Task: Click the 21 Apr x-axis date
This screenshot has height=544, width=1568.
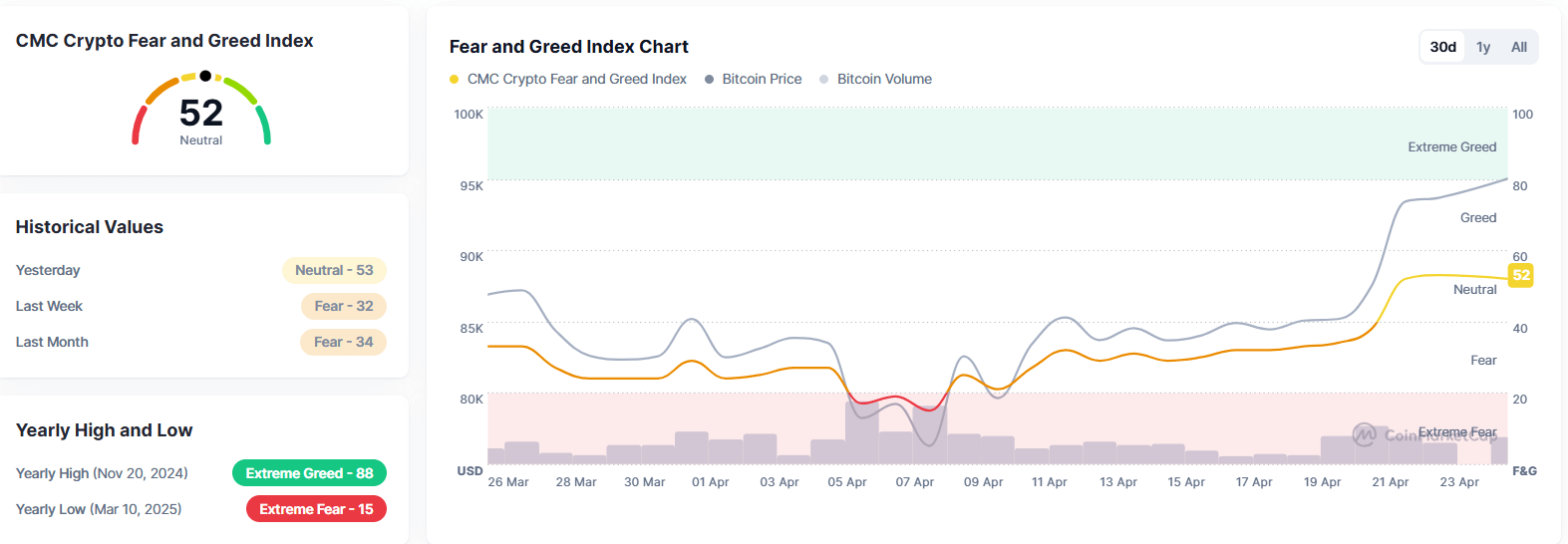Action: pos(1391,482)
